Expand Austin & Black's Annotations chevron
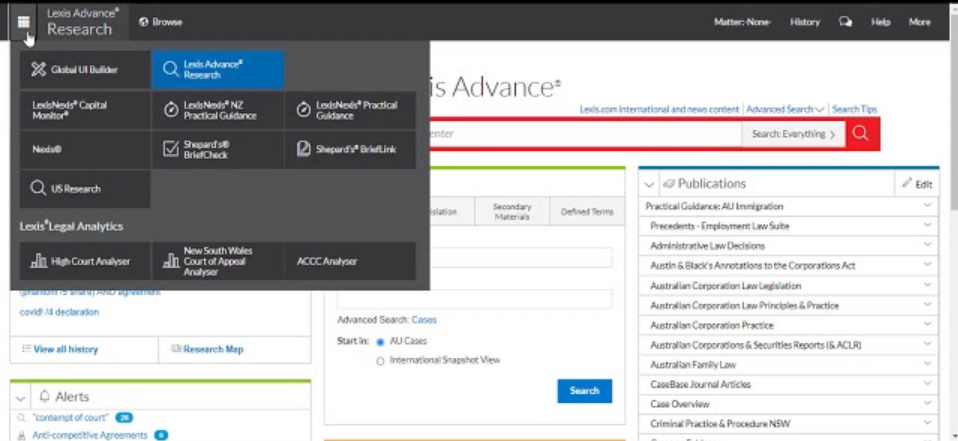This screenshot has height=441, width=958. (927, 265)
